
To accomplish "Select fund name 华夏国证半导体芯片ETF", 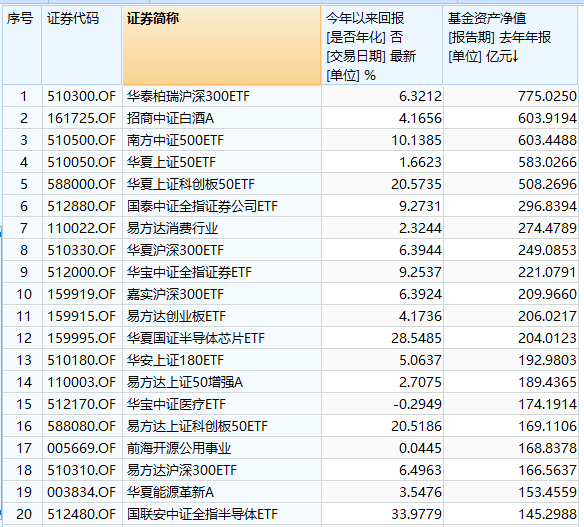I will tap(196, 338).
